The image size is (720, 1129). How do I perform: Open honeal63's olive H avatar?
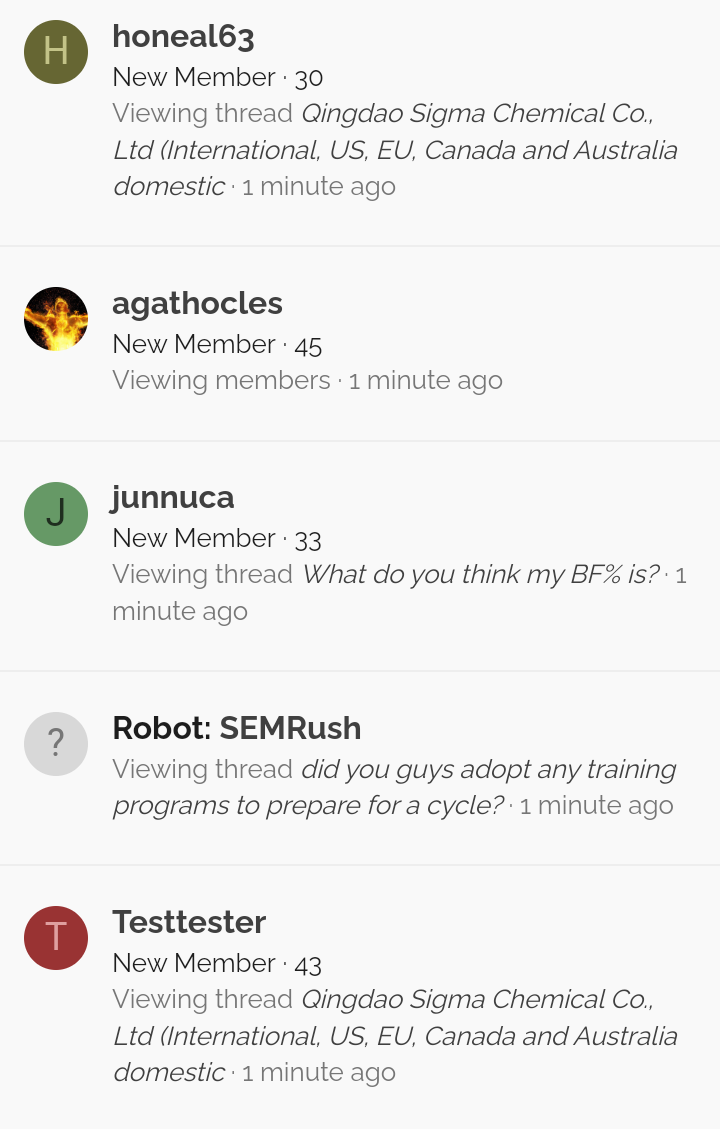[56, 53]
